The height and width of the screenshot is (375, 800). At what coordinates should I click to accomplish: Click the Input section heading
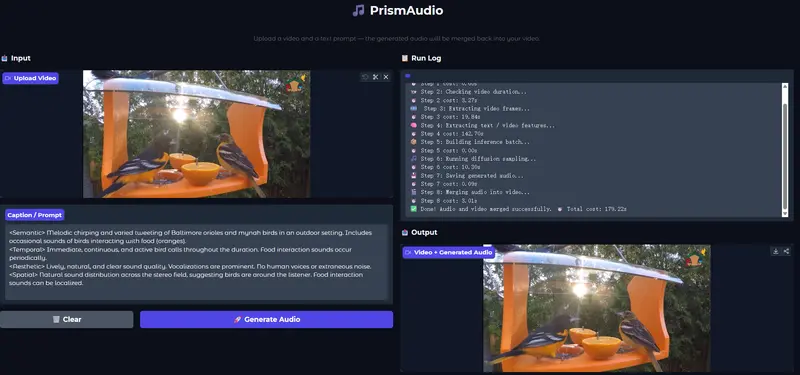click(x=20, y=58)
